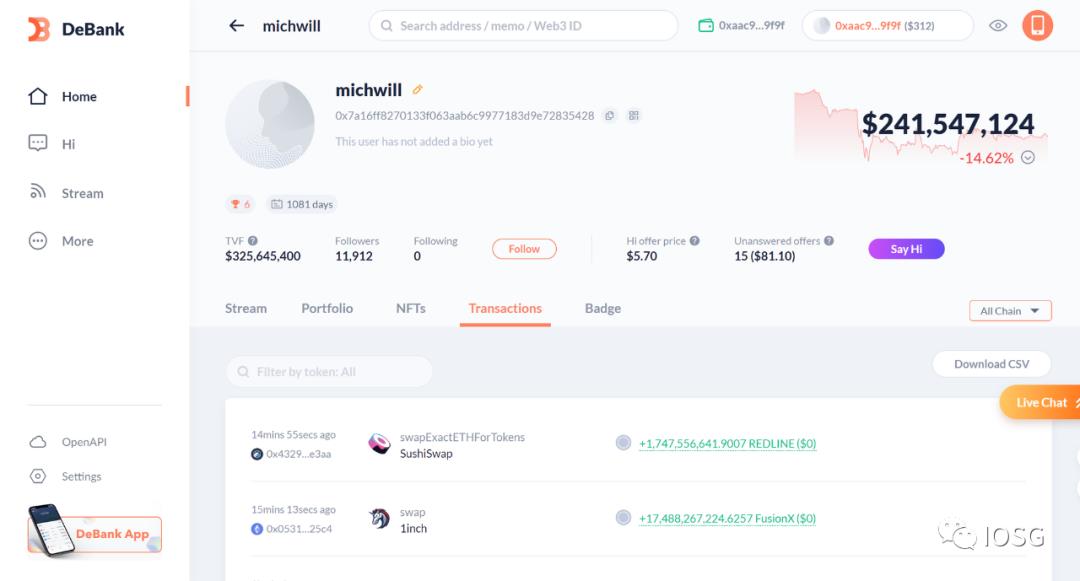Click the TVF help question mark
The height and width of the screenshot is (581, 1080).
pos(253,241)
